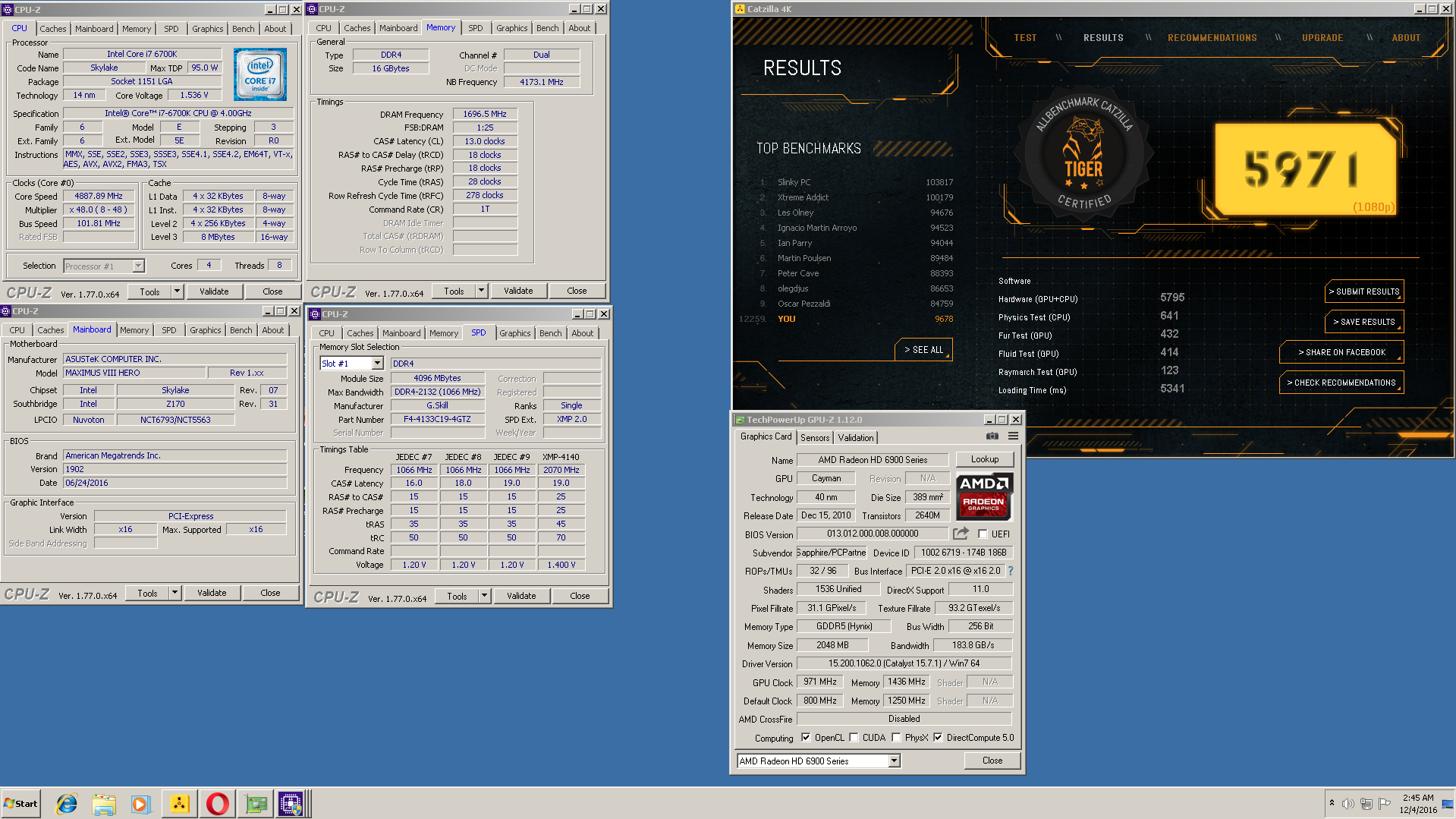The image size is (1456, 819).
Task: Click the clock showing 2:45 AM
Action: click(x=1417, y=798)
